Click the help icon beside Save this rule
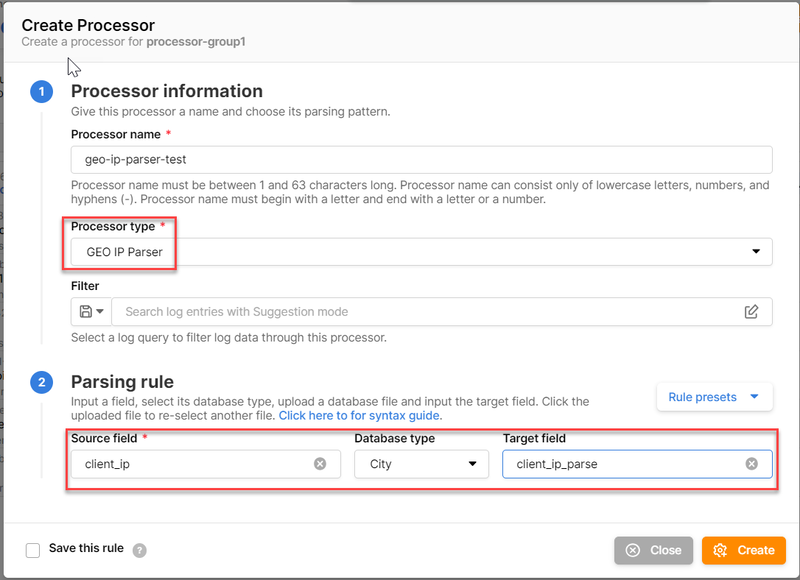 (x=140, y=550)
